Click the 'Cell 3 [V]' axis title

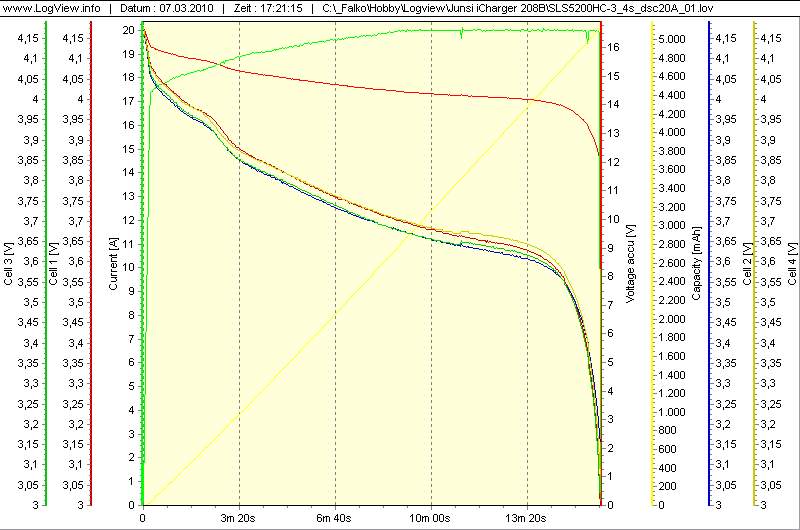pyautogui.click(x=8, y=264)
